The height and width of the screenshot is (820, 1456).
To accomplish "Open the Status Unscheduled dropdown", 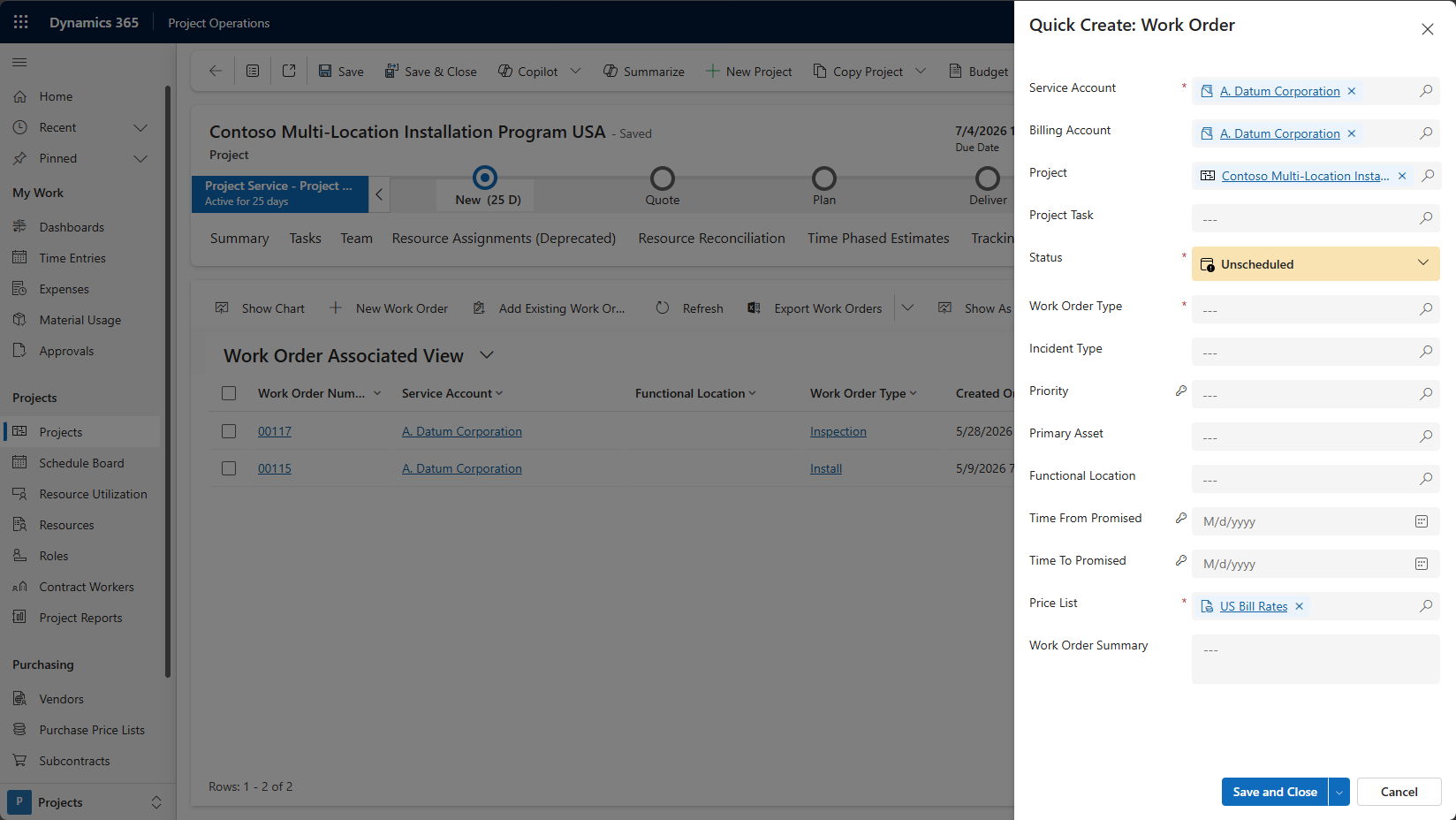I will (1316, 263).
